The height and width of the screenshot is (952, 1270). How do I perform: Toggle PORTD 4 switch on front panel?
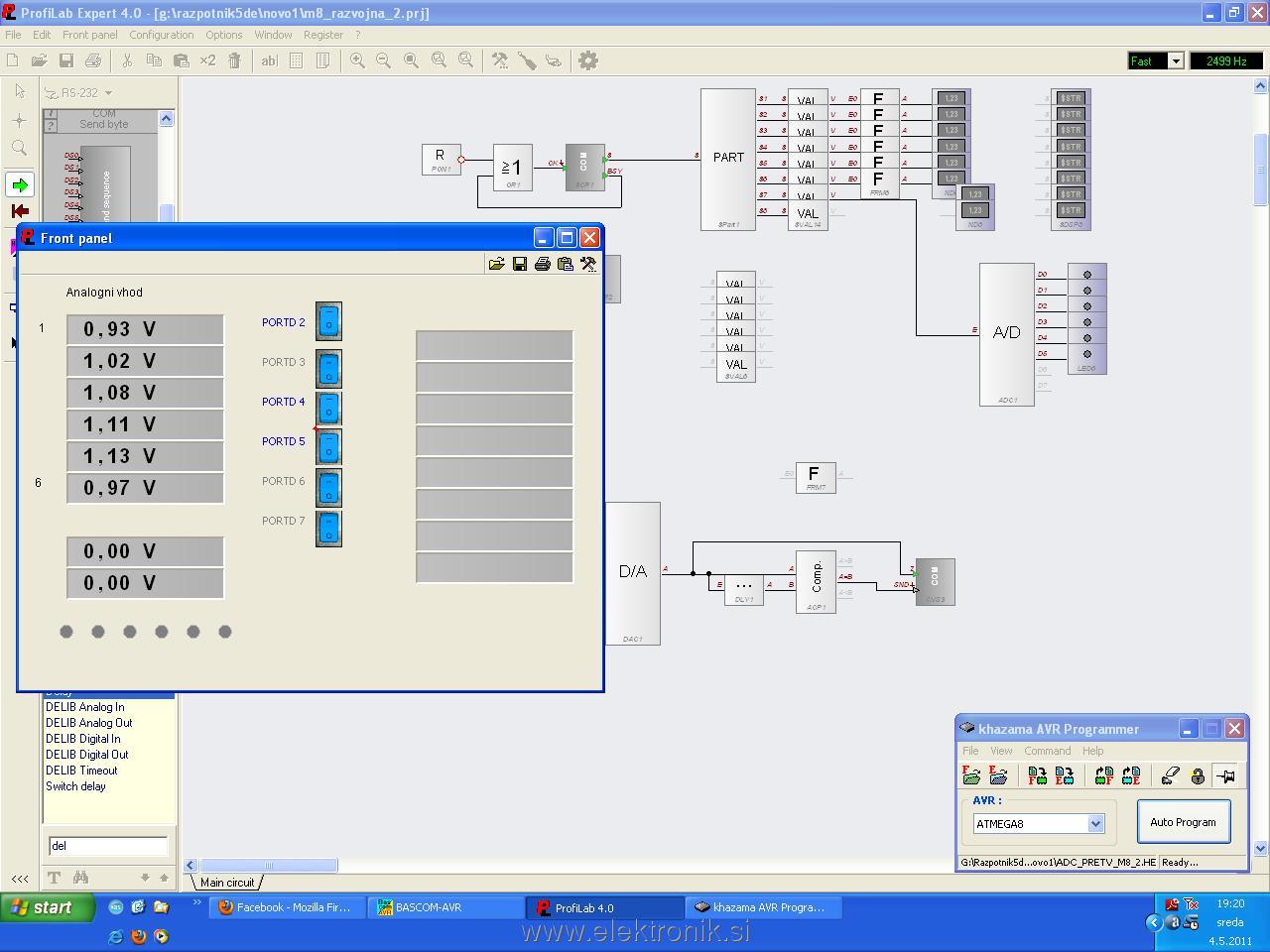(328, 408)
